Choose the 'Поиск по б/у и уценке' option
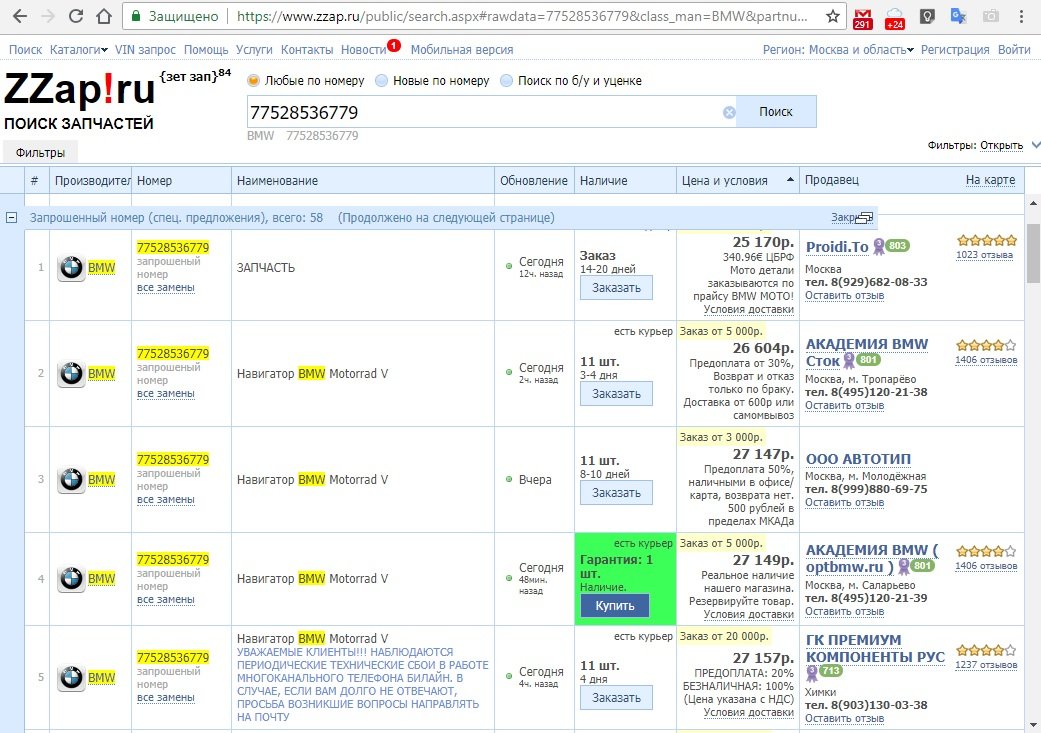Image resolution: width=1041 pixels, height=733 pixels. 507,81
